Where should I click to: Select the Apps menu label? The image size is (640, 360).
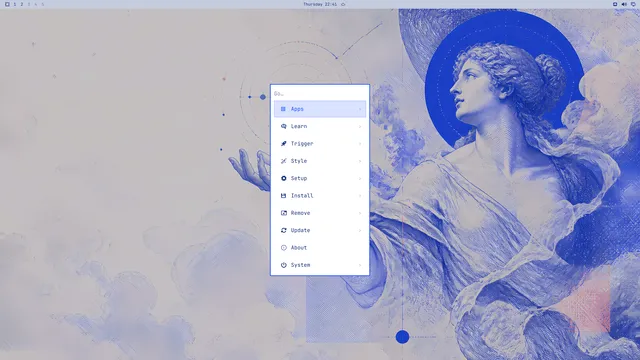297,109
